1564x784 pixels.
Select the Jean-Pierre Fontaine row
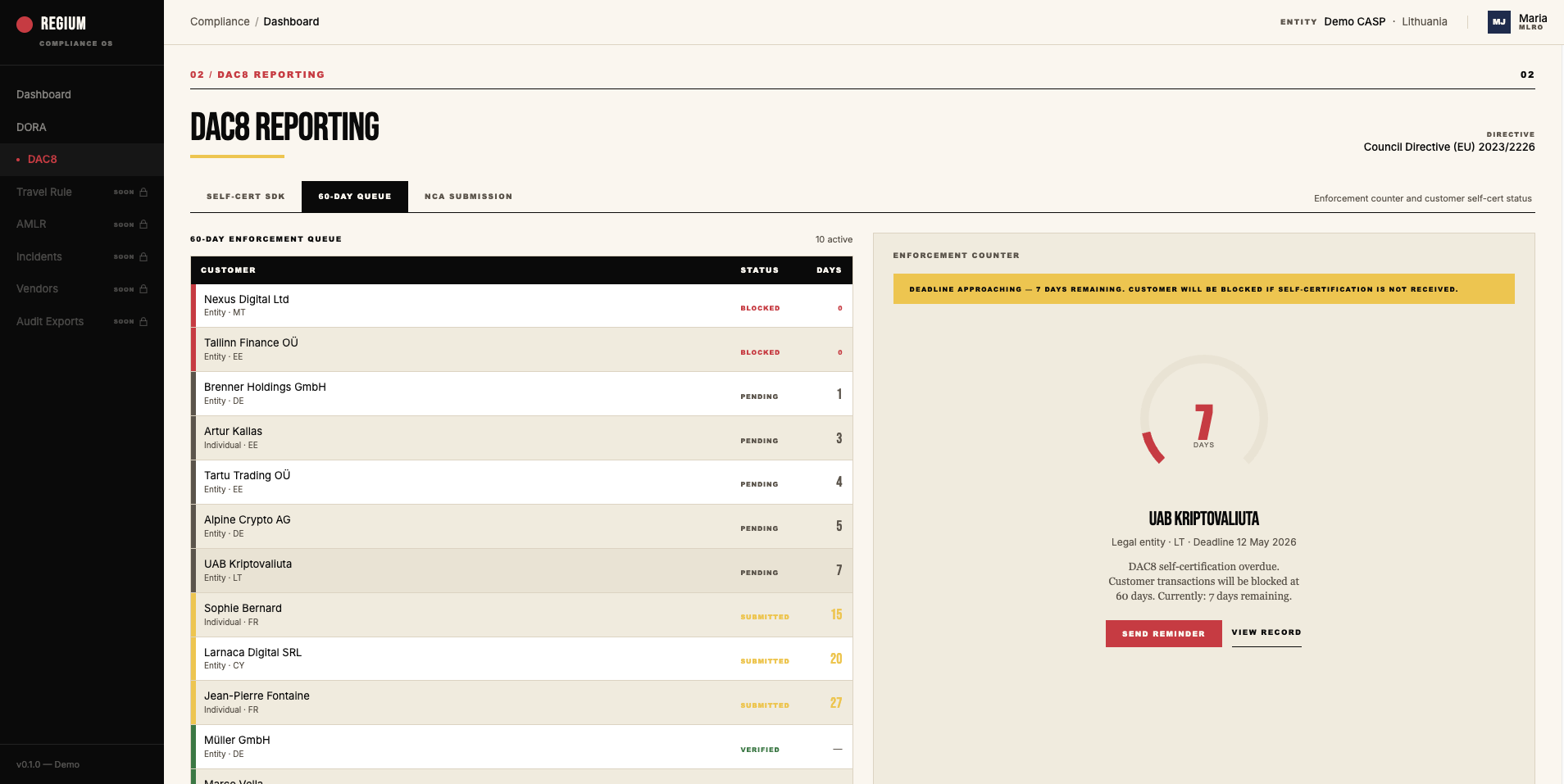pyautogui.click(x=521, y=703)
